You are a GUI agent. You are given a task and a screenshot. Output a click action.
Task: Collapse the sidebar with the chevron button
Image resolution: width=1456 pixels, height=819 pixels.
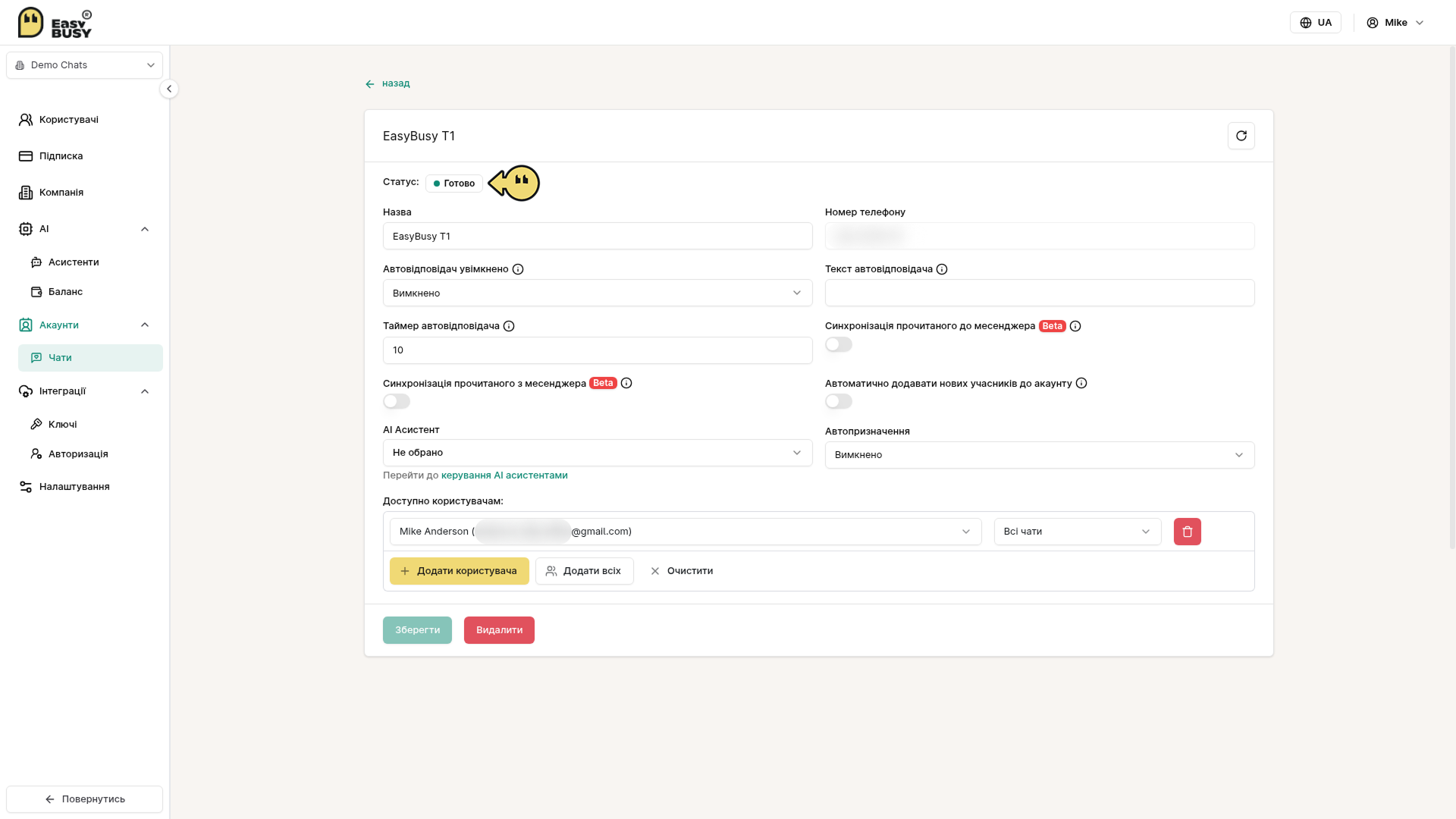169,89
